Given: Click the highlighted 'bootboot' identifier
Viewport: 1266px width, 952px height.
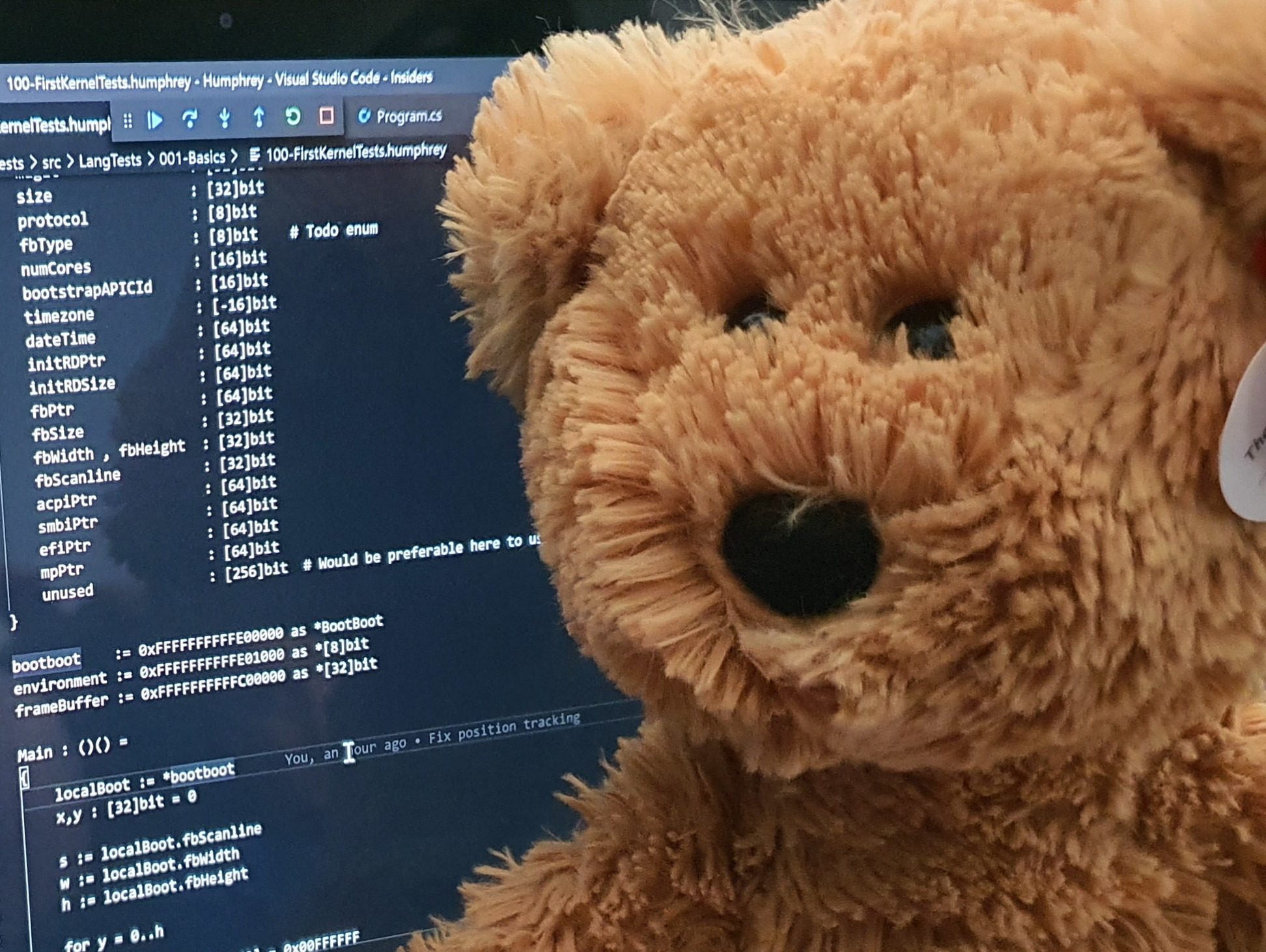Looking at the screenshot, I should click(x=47, y=660).
